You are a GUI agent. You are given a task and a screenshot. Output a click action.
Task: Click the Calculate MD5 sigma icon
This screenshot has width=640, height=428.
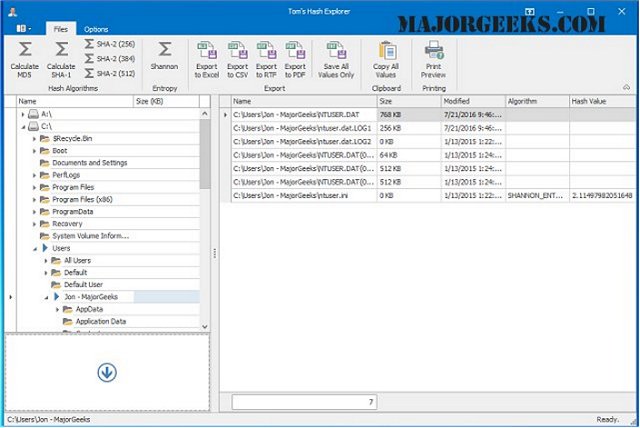pos(25,49)
